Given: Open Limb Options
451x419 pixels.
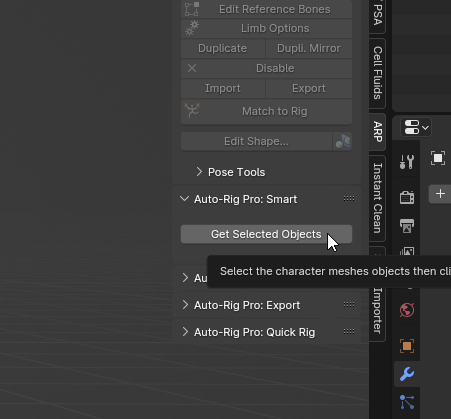Looking at the screenshot, I should 266,29.
